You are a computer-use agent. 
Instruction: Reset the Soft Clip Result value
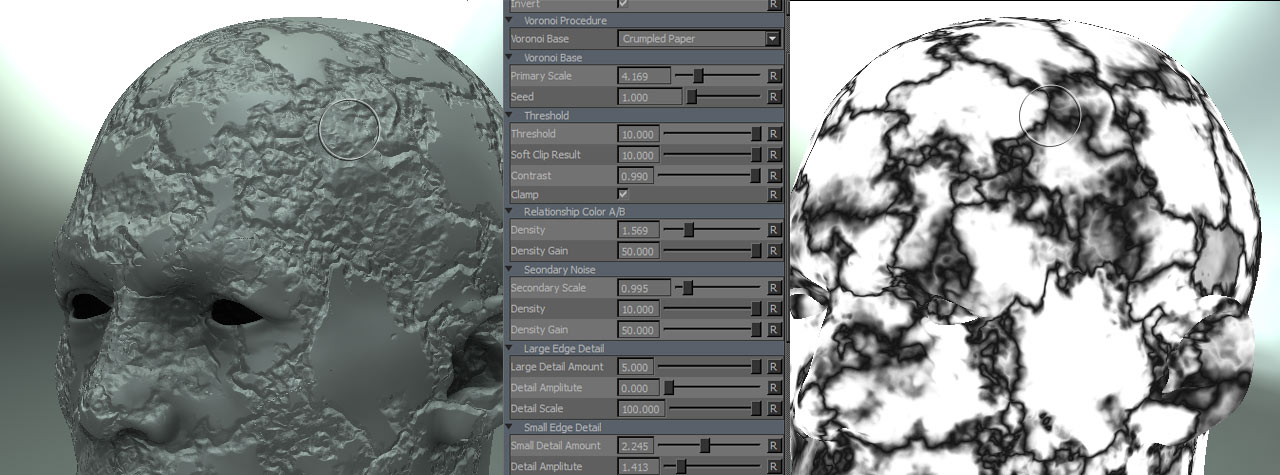(x=773, y=155)
